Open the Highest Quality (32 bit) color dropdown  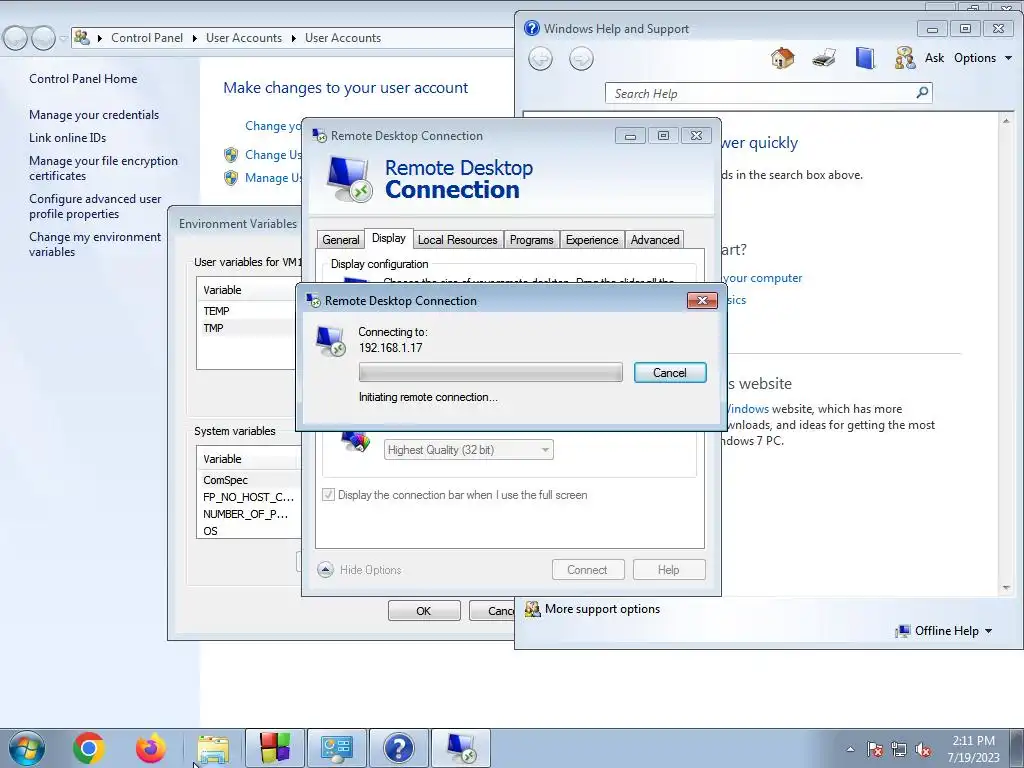point(468,449)
